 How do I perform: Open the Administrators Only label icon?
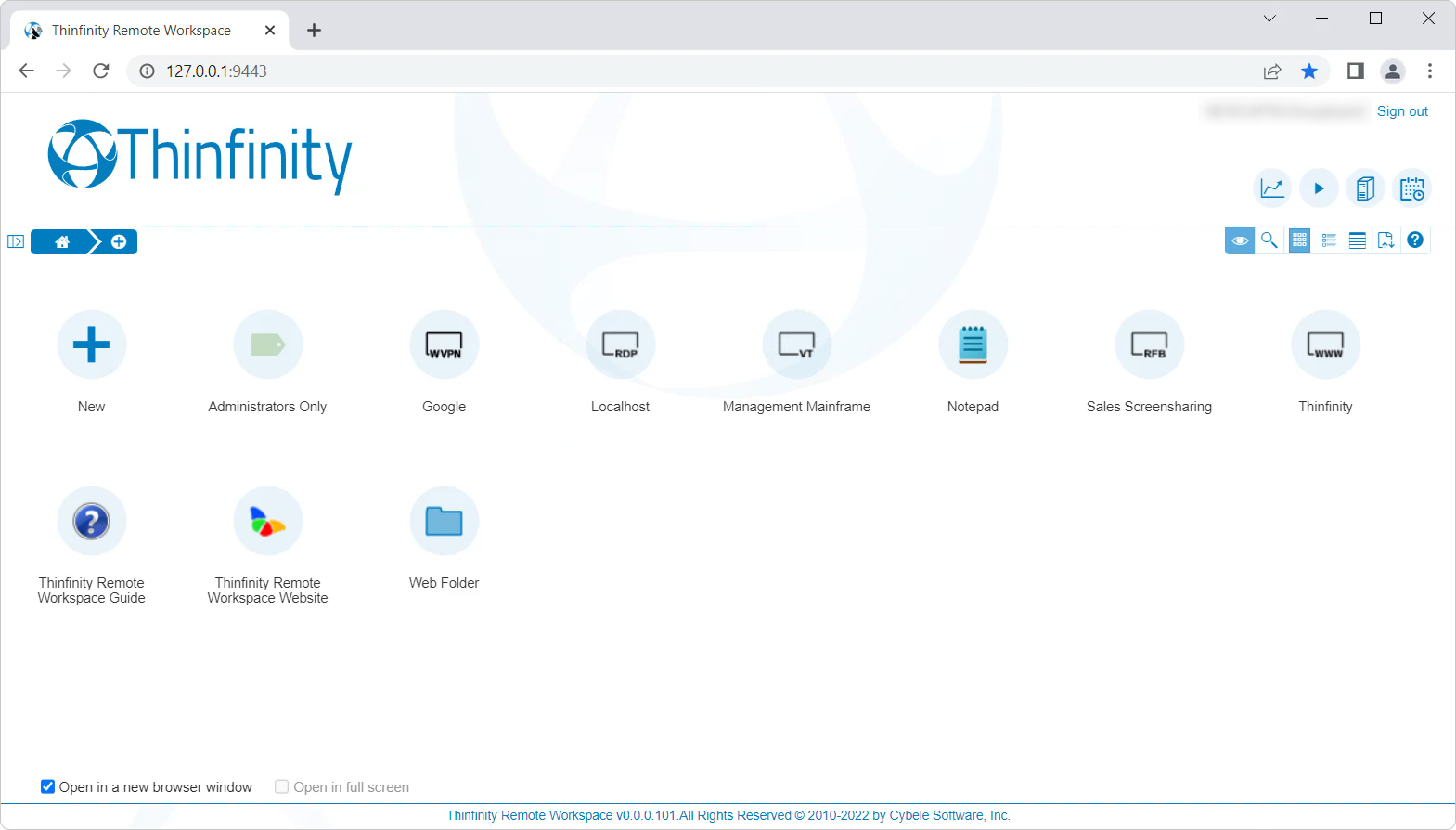(x=267, y=344)
